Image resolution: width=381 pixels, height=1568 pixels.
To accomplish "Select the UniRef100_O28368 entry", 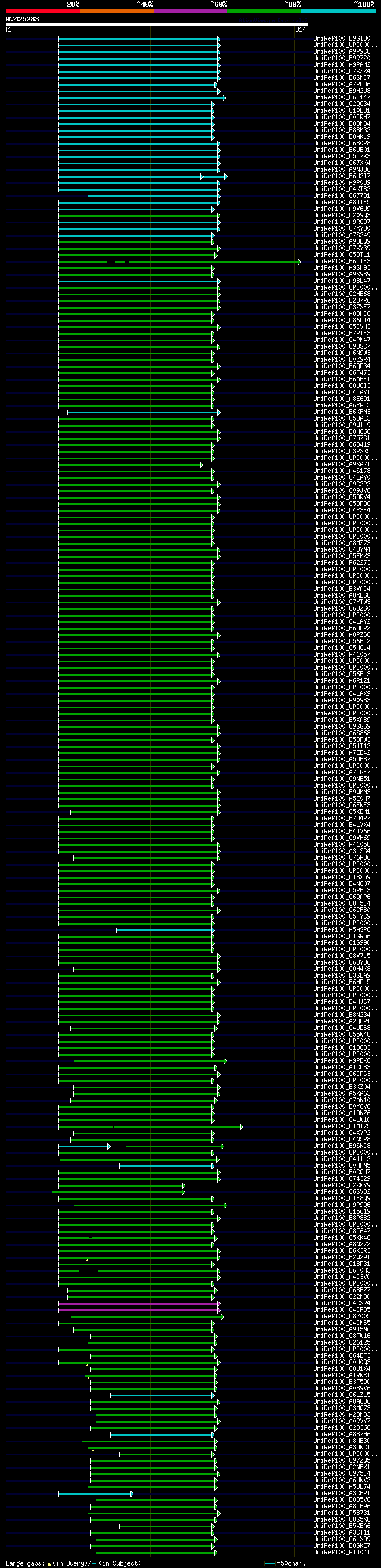I will (342, 1428).
